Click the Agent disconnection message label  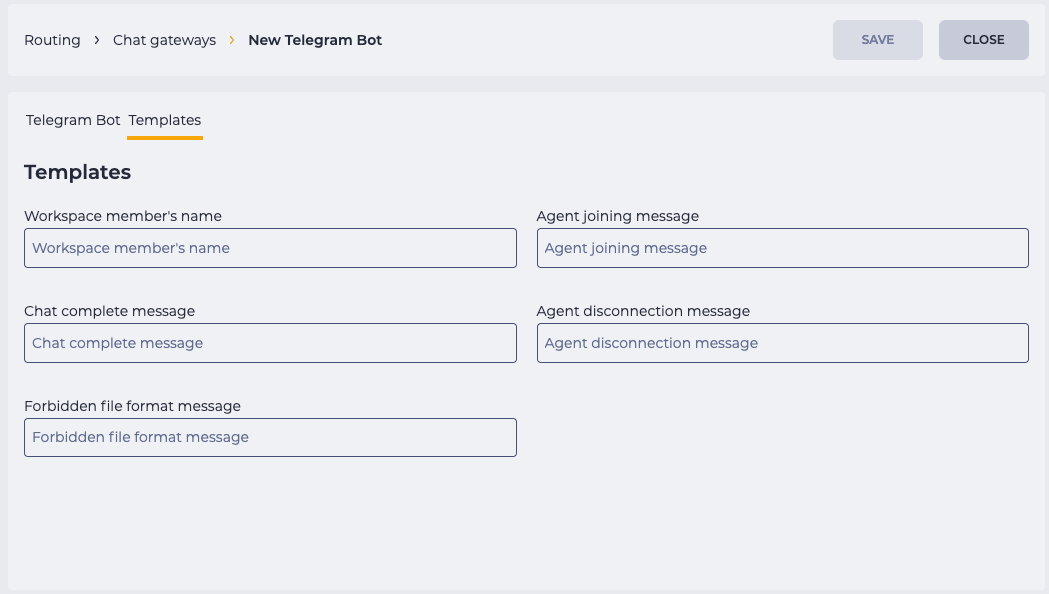pyautogui.click(x=643, y=311)
